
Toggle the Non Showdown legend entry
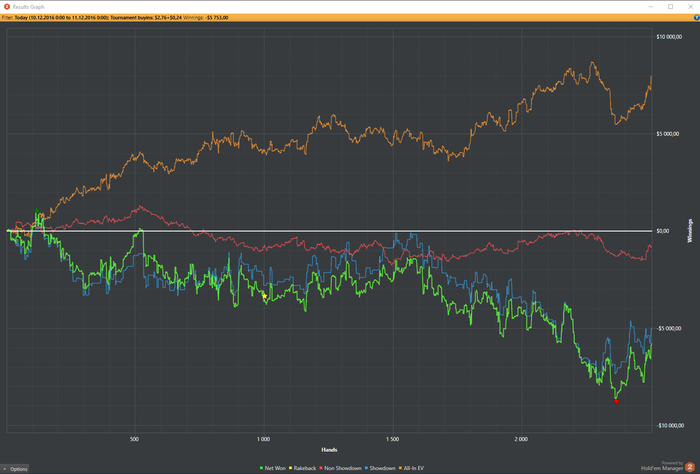pos(341,468)
